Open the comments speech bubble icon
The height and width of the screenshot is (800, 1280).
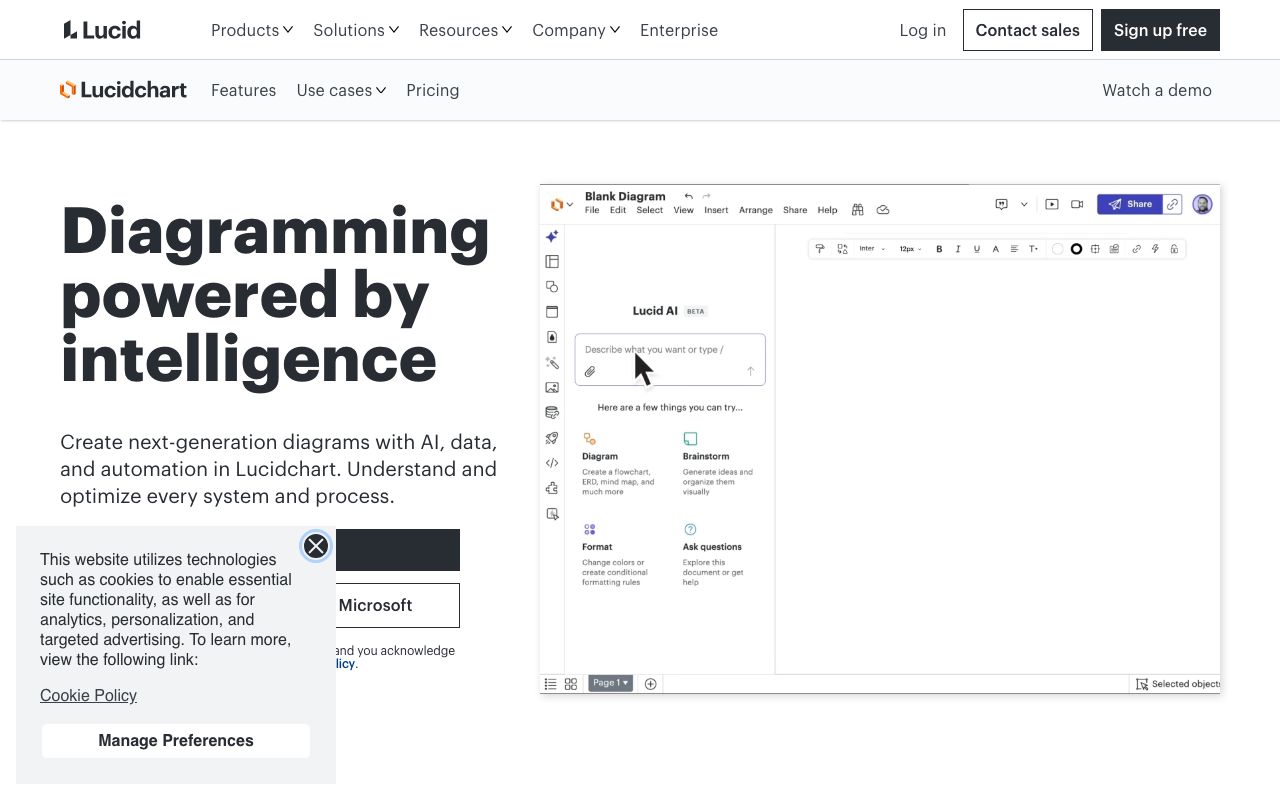coord(1002,204)
